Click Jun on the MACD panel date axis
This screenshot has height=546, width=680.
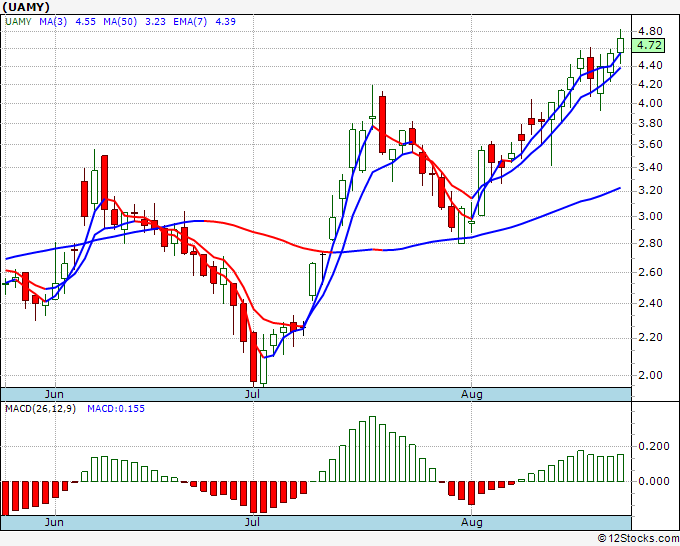[x=54, y=522]
